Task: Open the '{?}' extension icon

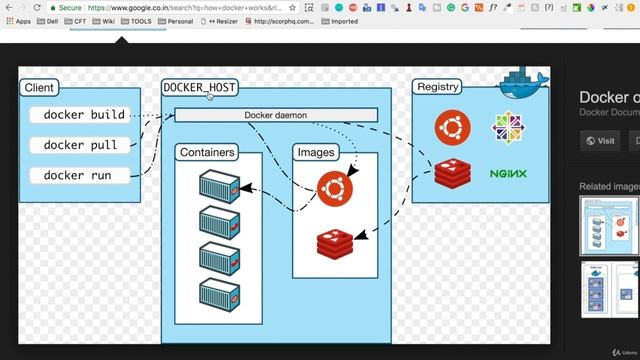Action: [549, 7]
